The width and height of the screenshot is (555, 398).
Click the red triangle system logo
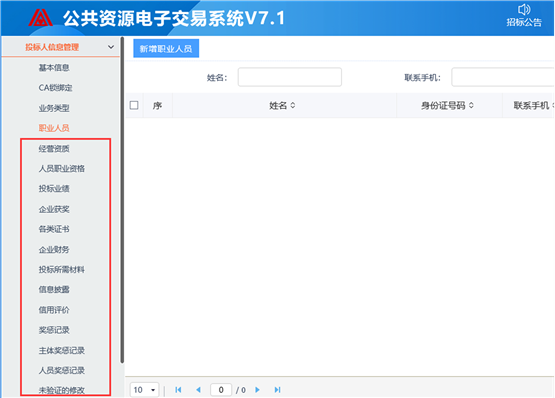click(x=40, y=17)
